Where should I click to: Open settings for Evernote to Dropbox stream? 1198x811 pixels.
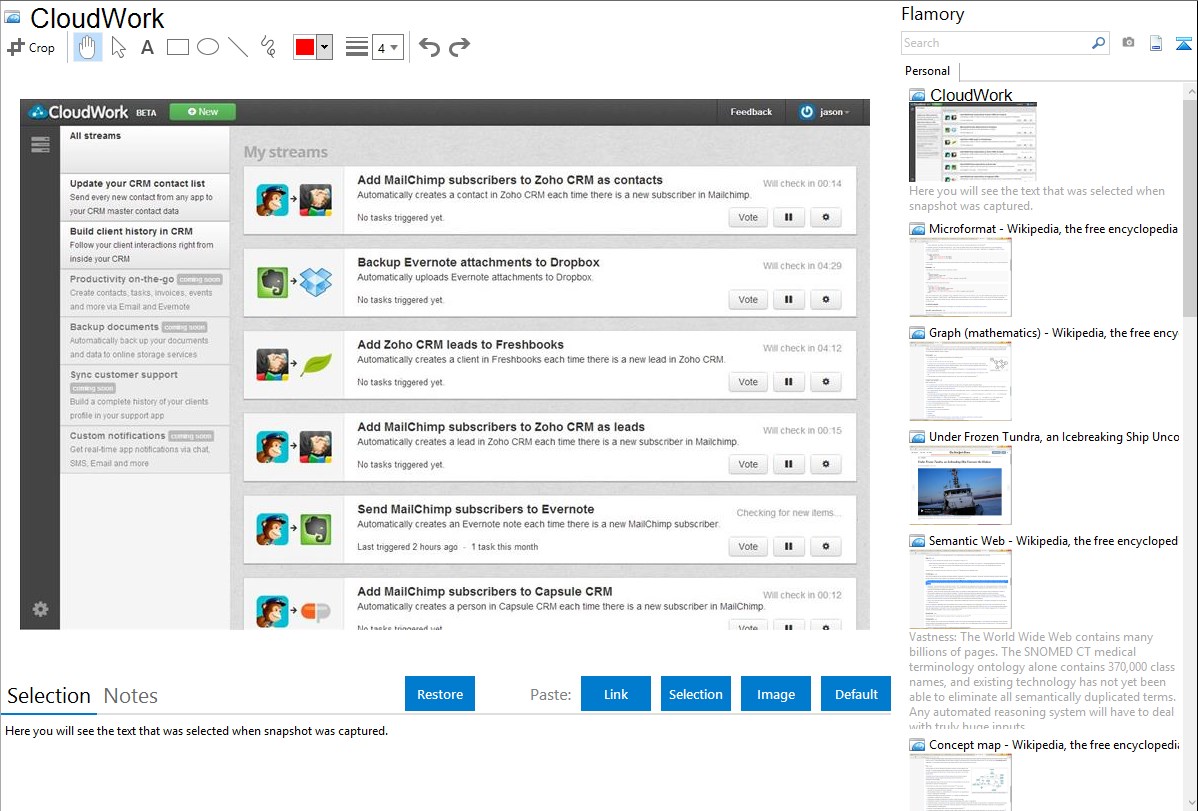point(826,300)
